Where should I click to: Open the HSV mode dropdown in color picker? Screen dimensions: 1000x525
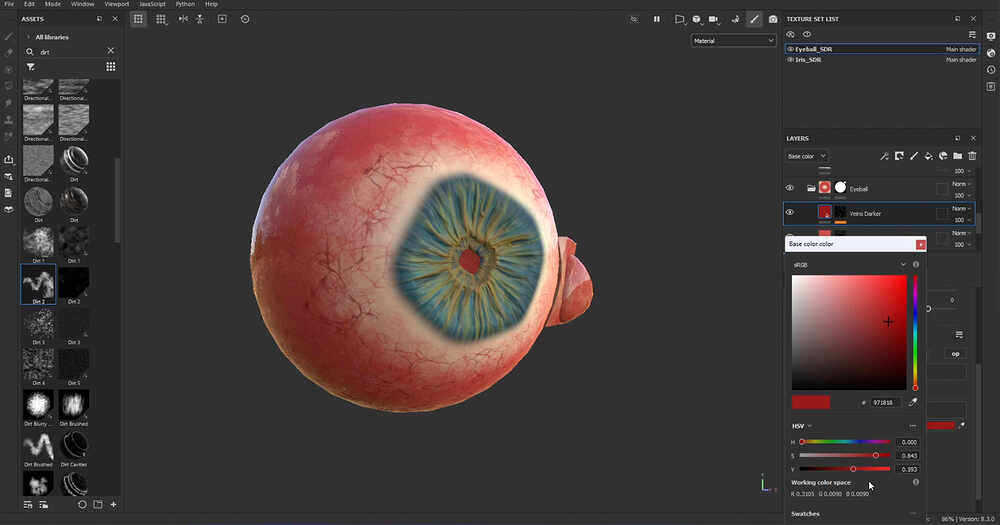[x=802, y=426]
